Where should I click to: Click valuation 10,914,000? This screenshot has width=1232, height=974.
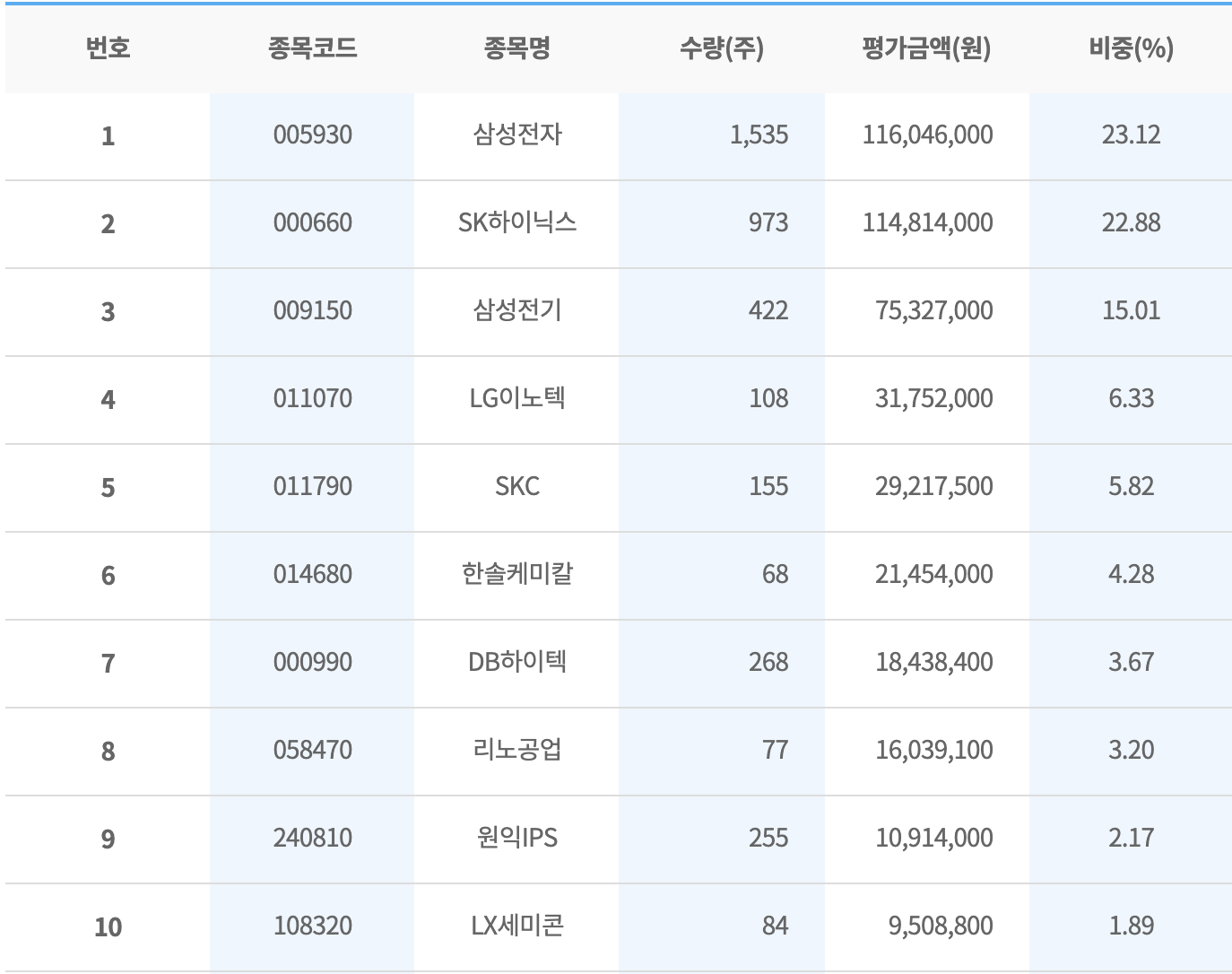click(x=934, y=839)
